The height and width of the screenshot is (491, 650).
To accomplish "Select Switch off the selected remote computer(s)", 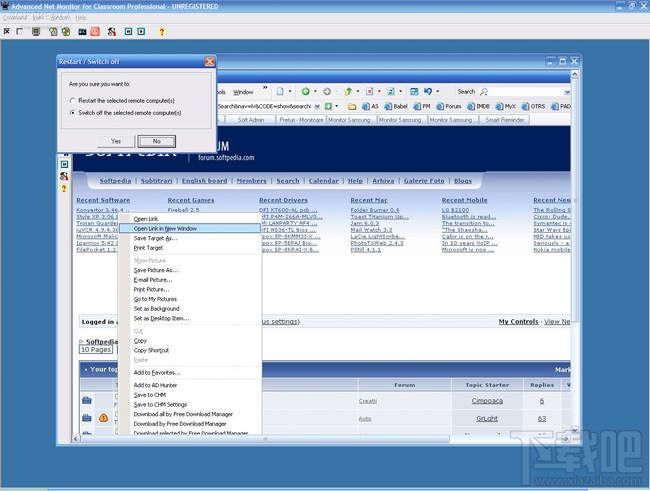I will coord(126,113).
